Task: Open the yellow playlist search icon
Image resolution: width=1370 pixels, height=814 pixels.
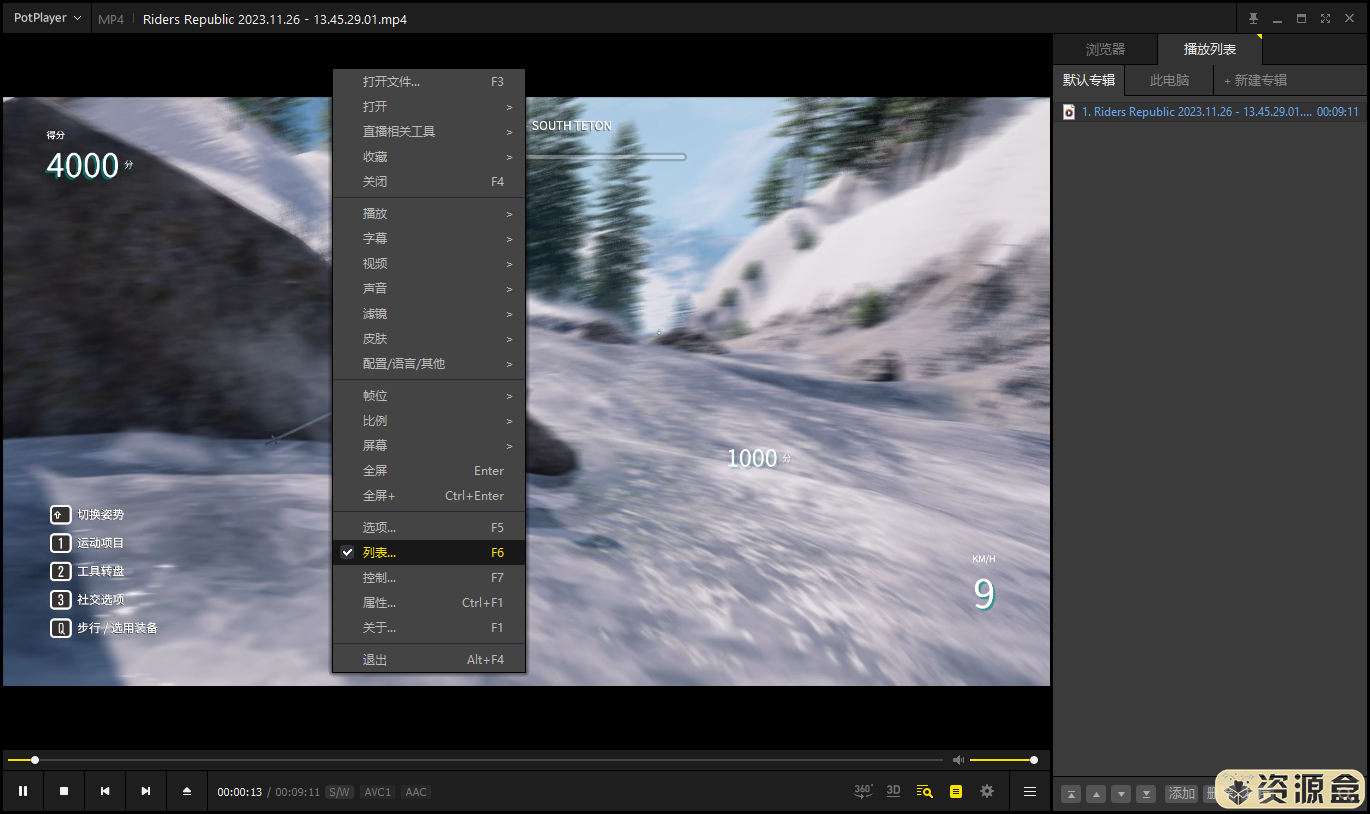Action: point(925,791)
